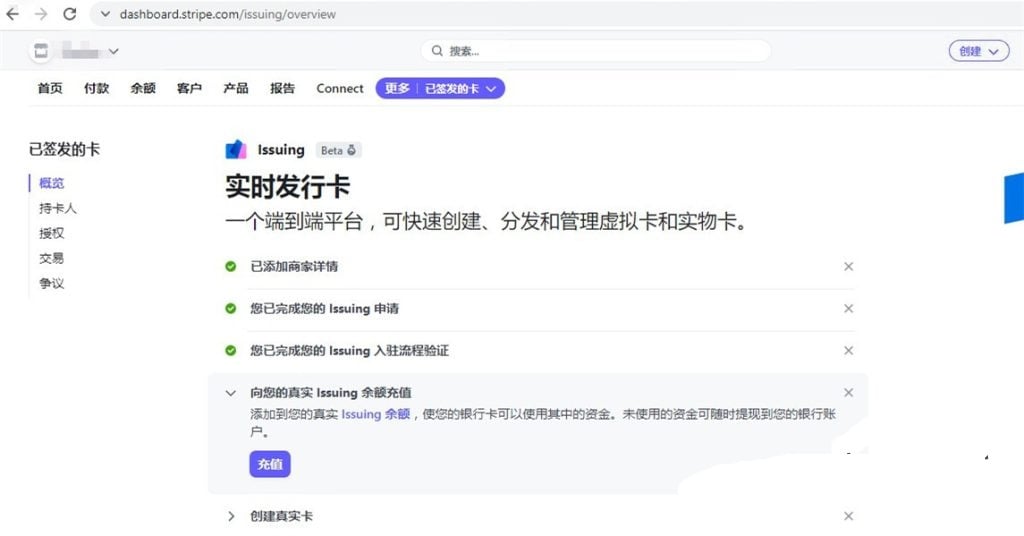Collapse the 向您的真实 Issuing 余额充值 section
1024x536 pixels.
tap(231, 393)
